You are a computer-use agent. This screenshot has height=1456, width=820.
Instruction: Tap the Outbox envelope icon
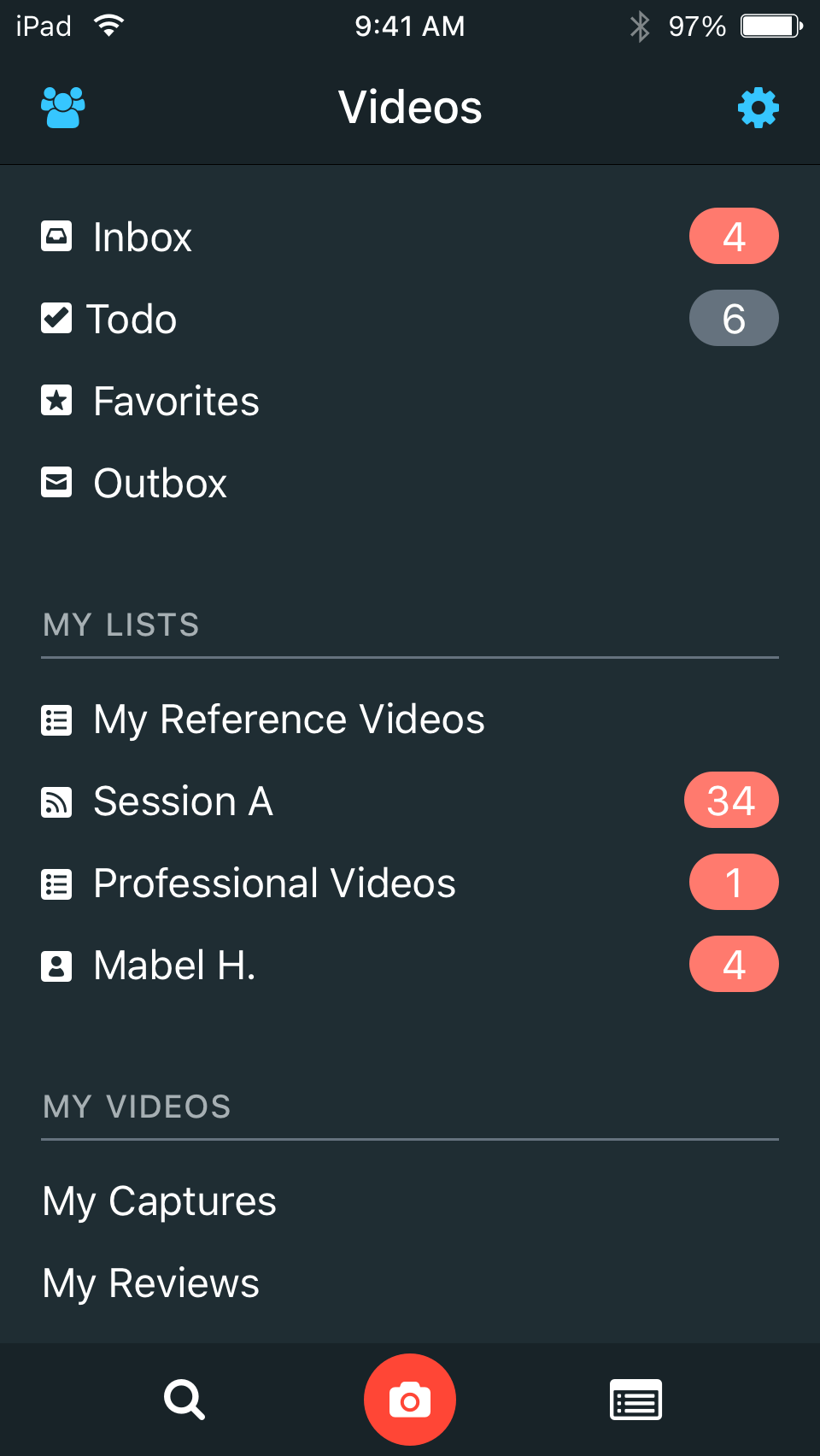point(56,483)
